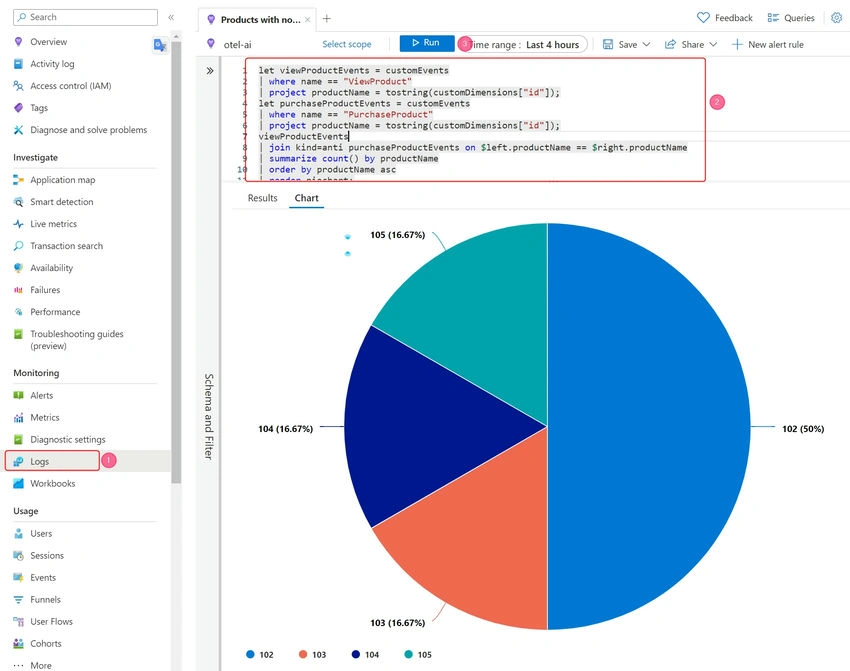Viewport: 850px width, 671px height.
Task: Toggle legend item 103
Action: [x=312, y=655]
